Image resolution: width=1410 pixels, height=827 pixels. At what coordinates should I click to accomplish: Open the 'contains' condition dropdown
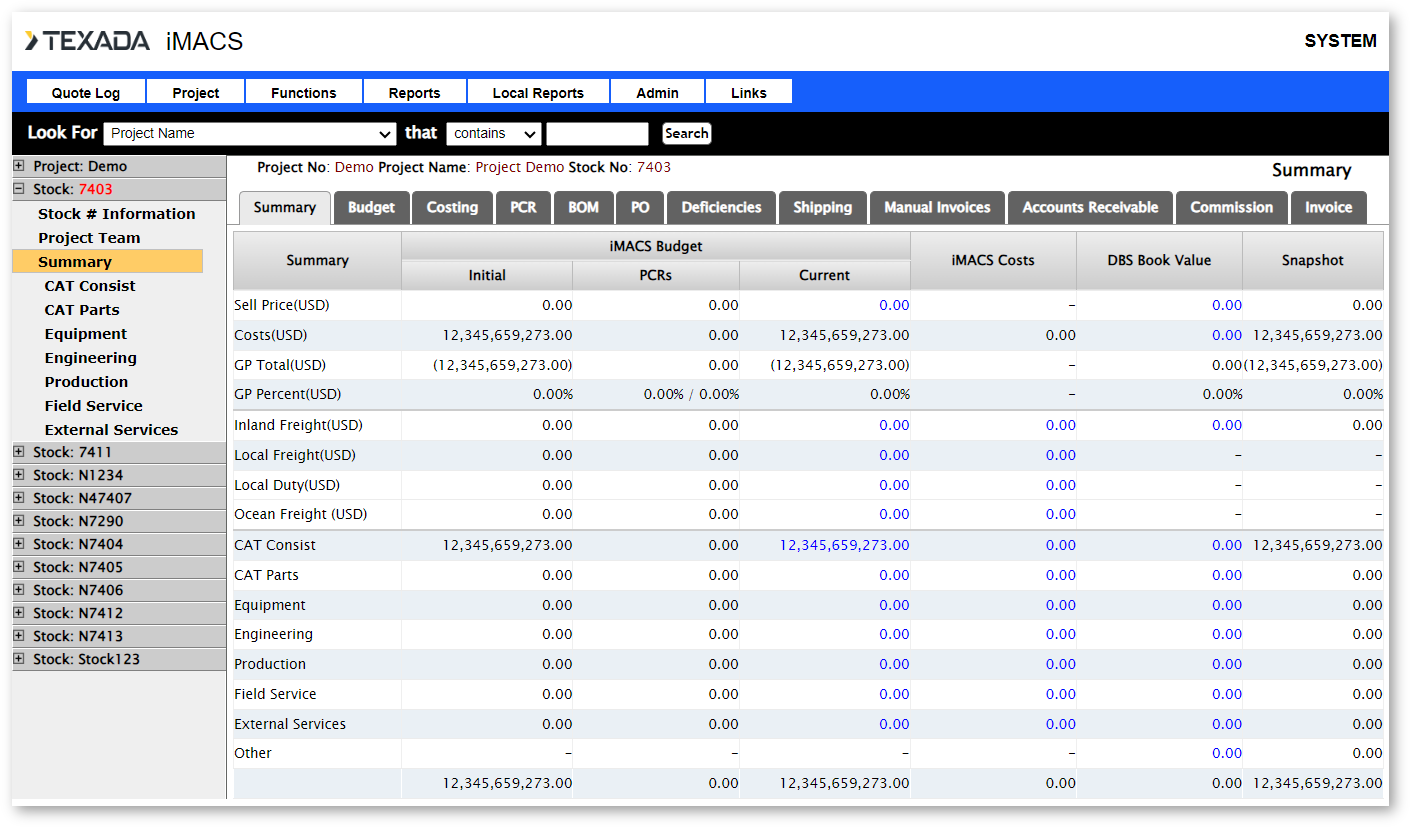(494, 133)
